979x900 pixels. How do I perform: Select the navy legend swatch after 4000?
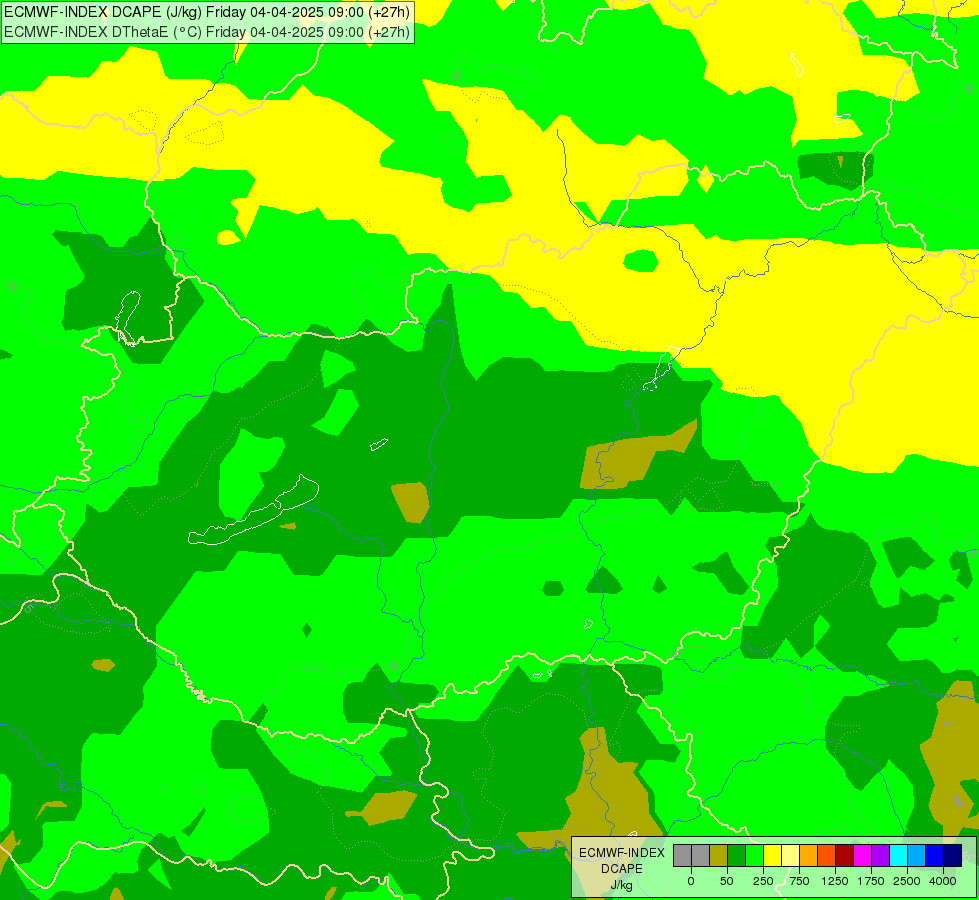click(952, 856)
